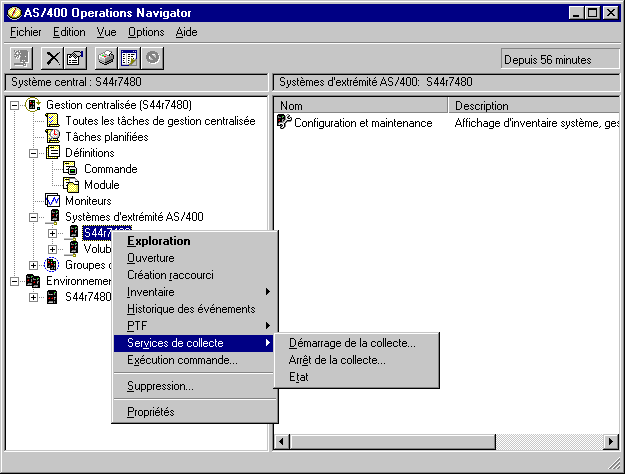Click the Description column header

pyautogui.click(x=534, y=106)
